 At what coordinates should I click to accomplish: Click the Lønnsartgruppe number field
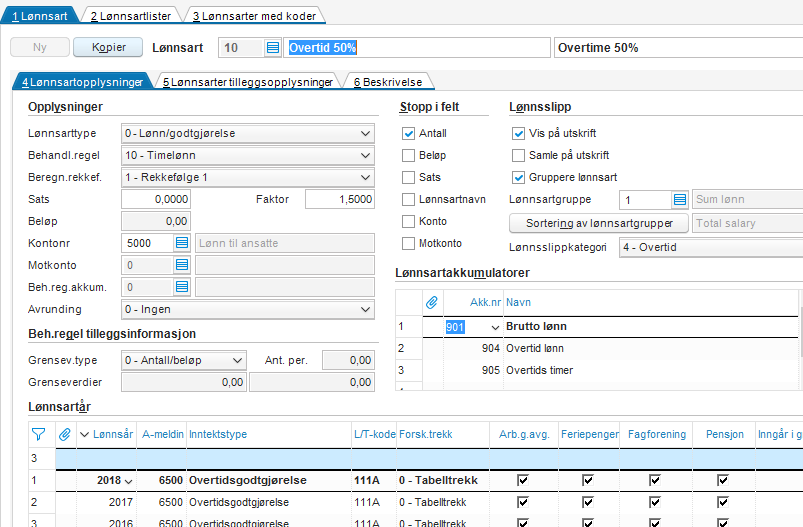pos(645,200)
